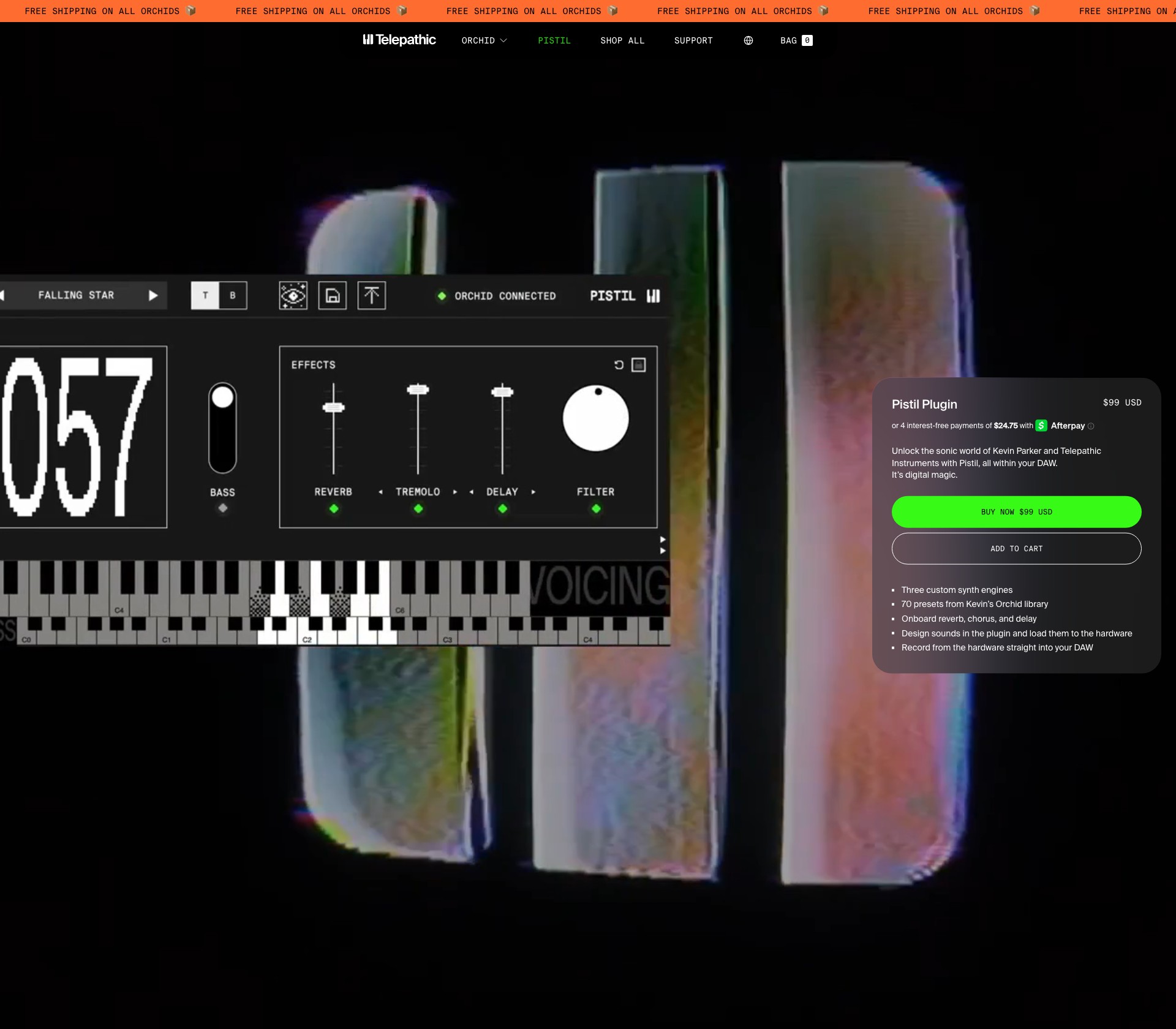This screenshot has width=1176, height=1029.
Task: Switch TREMOLO effect with its left arrow
Action: point(380,492)
